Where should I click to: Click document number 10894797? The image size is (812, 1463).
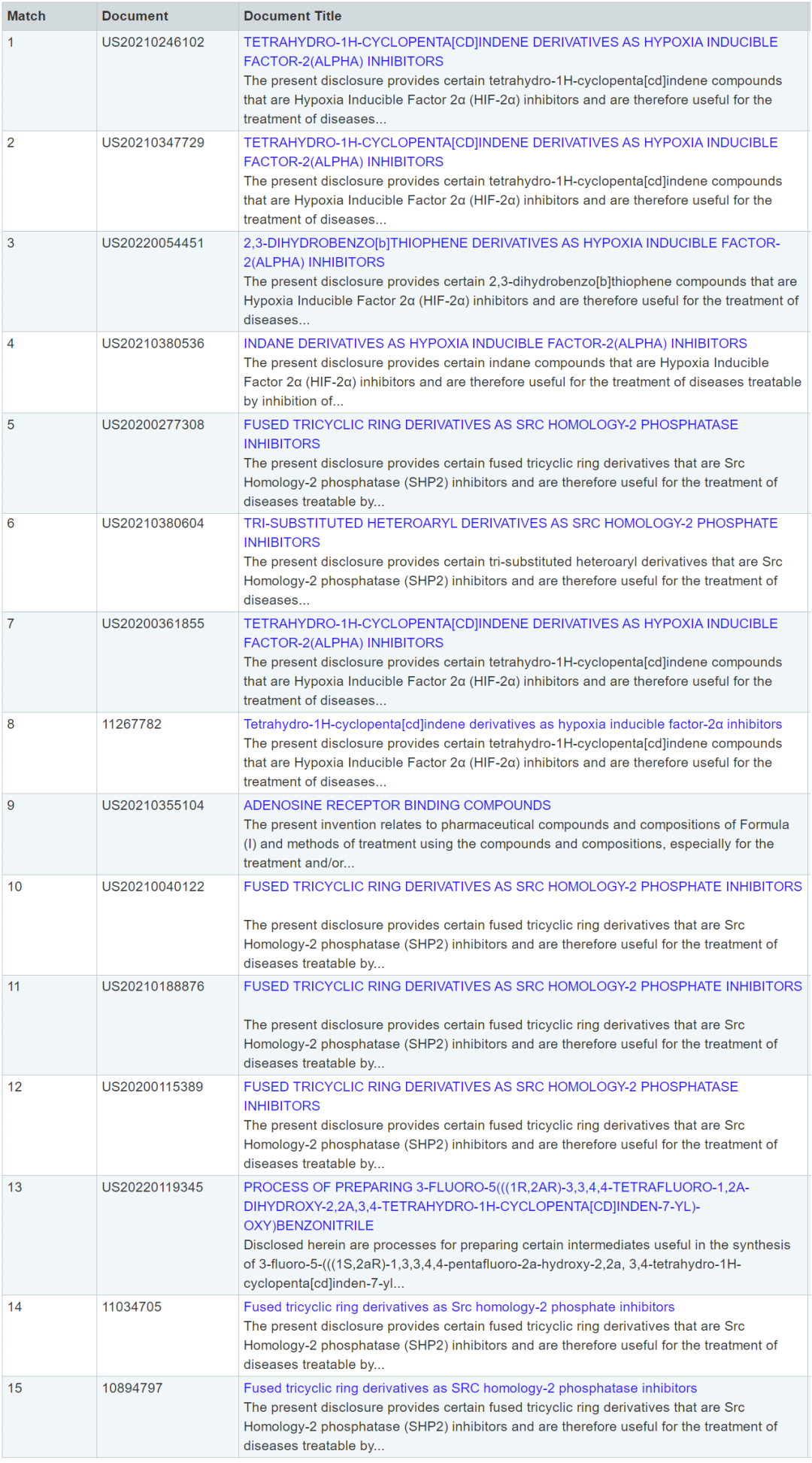click(132, 1389)
